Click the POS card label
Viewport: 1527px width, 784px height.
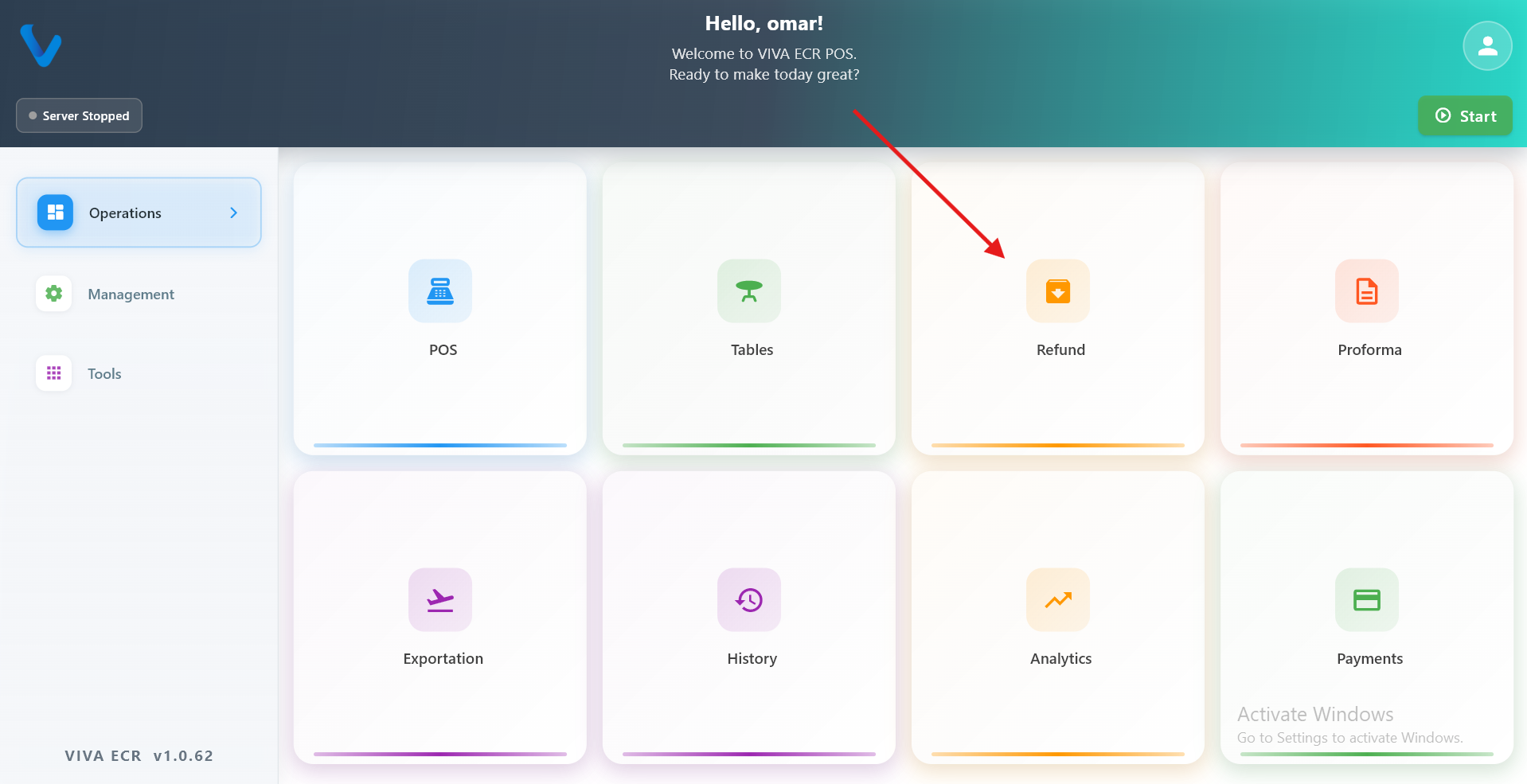[x=443, y=350]
